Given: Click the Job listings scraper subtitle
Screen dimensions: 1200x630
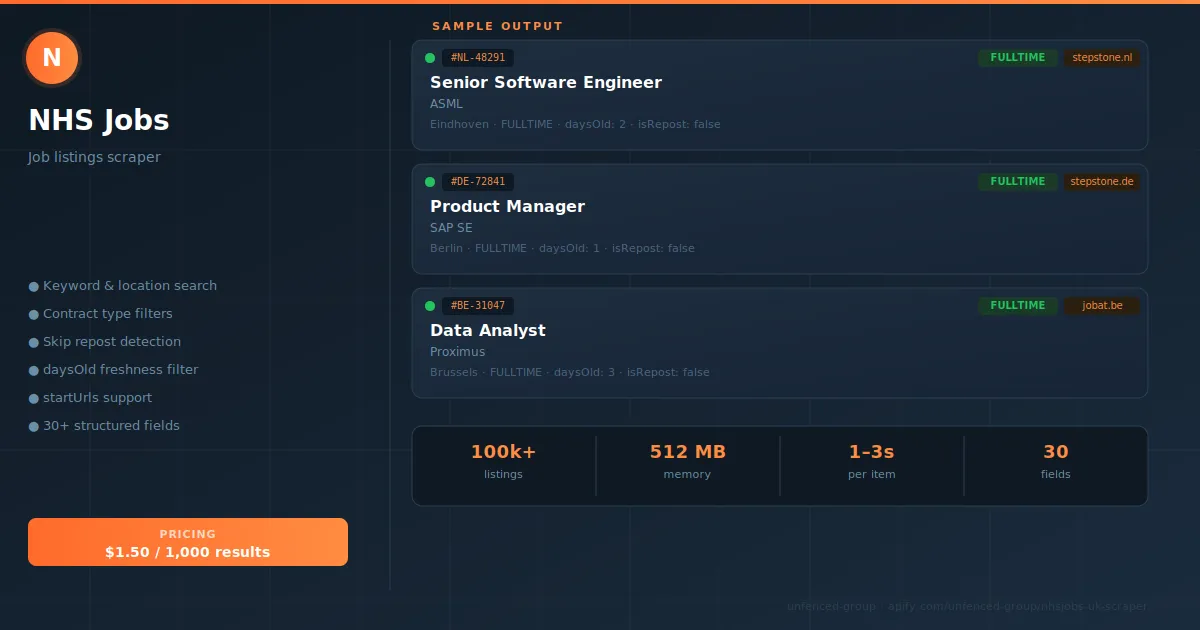Looking at the screenshot, I should pyautogui.click(x=94, y=158).
